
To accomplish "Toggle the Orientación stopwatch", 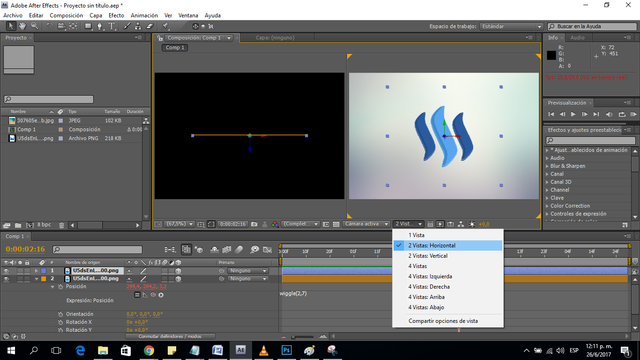I will pos(60,314).
